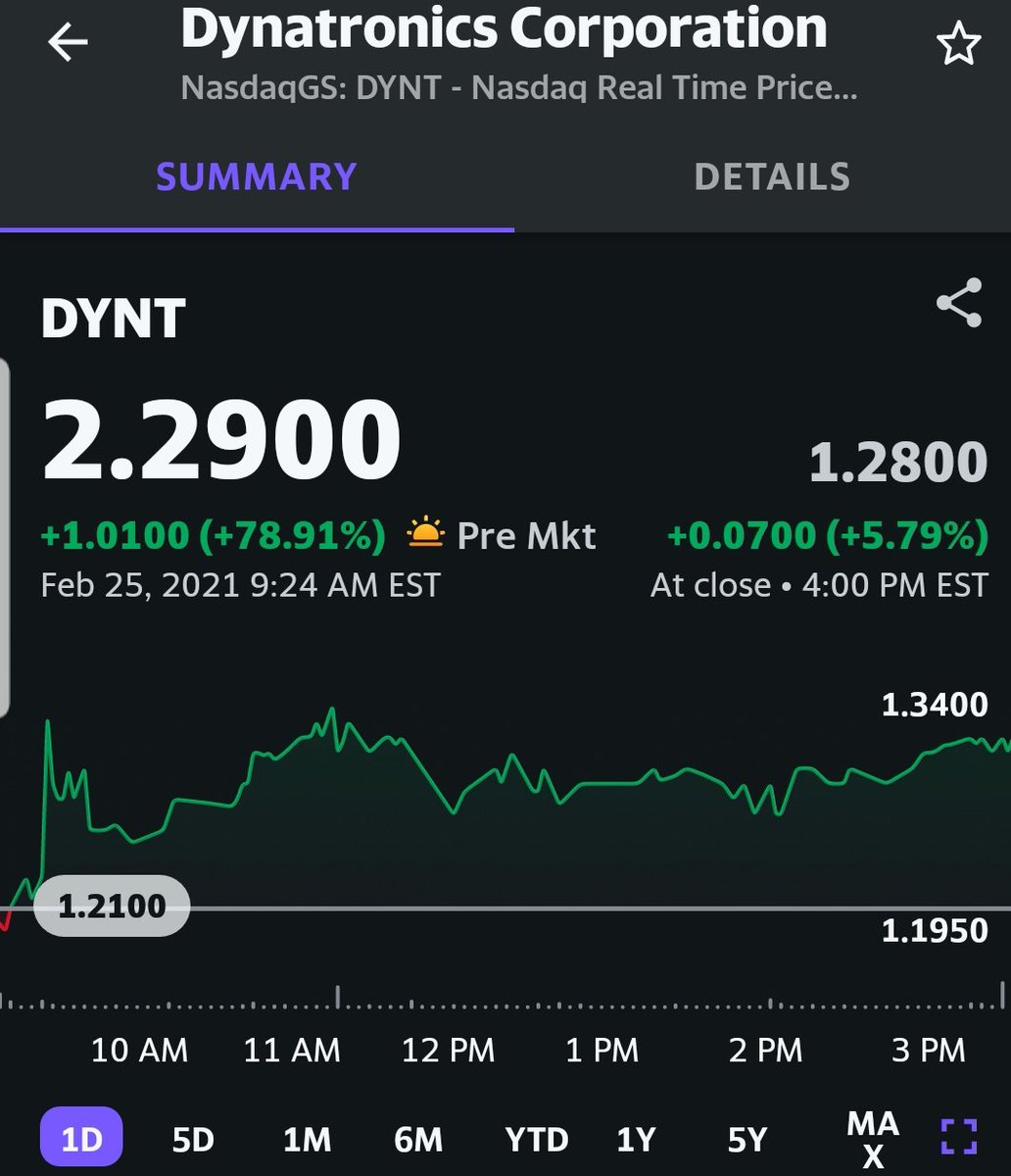Image resolution: width=1011 pixels, height=1176 pixels.
Task: Tap the 11 AM time axis label
Action: [292, 1051]
